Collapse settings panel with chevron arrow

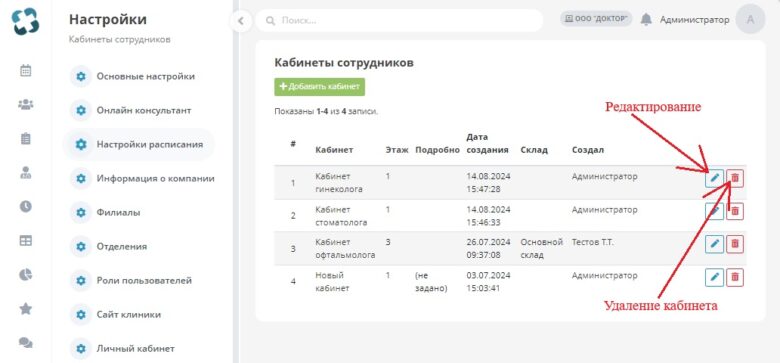click(x=241, y=21)
